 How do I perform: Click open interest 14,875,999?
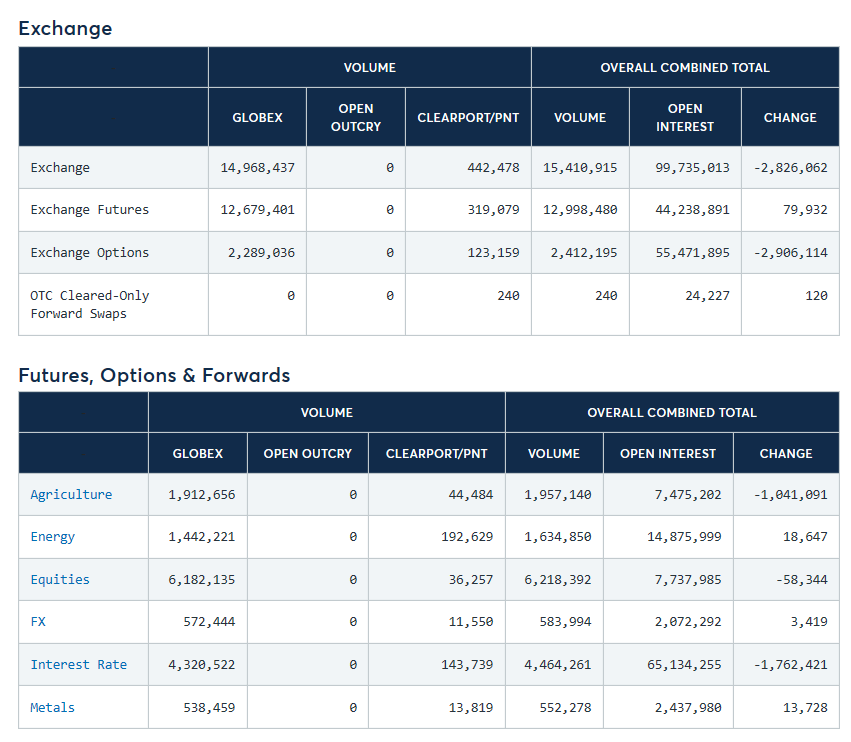(x=684, y=537)
